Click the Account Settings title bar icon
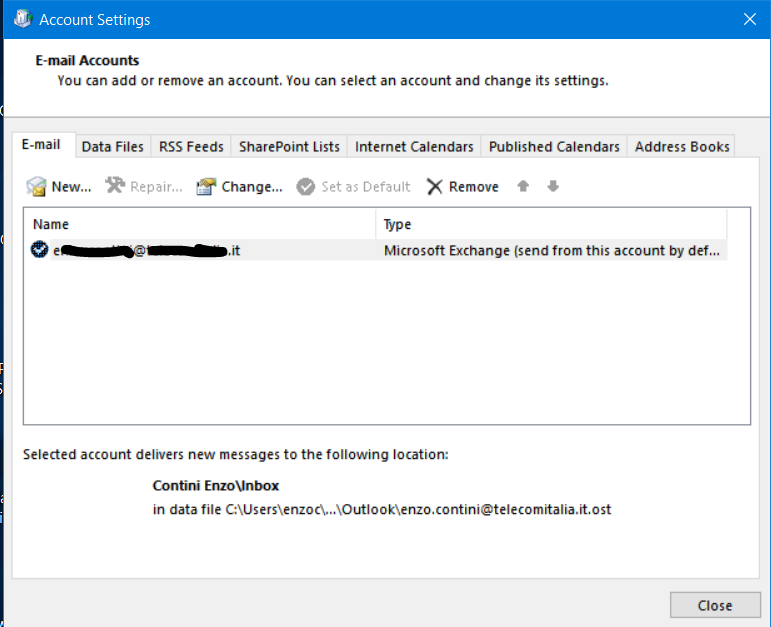771x627 pixels. (22, 19)
